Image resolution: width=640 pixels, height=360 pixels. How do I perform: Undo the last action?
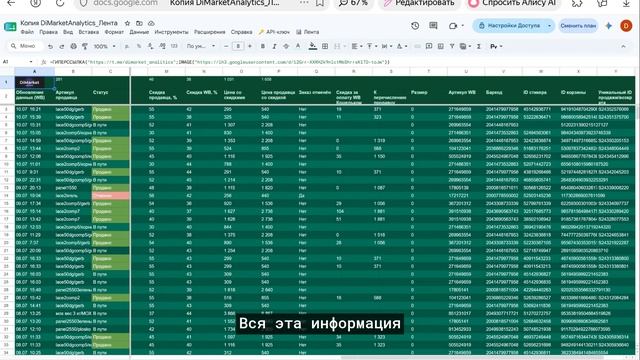click(50, 47)
